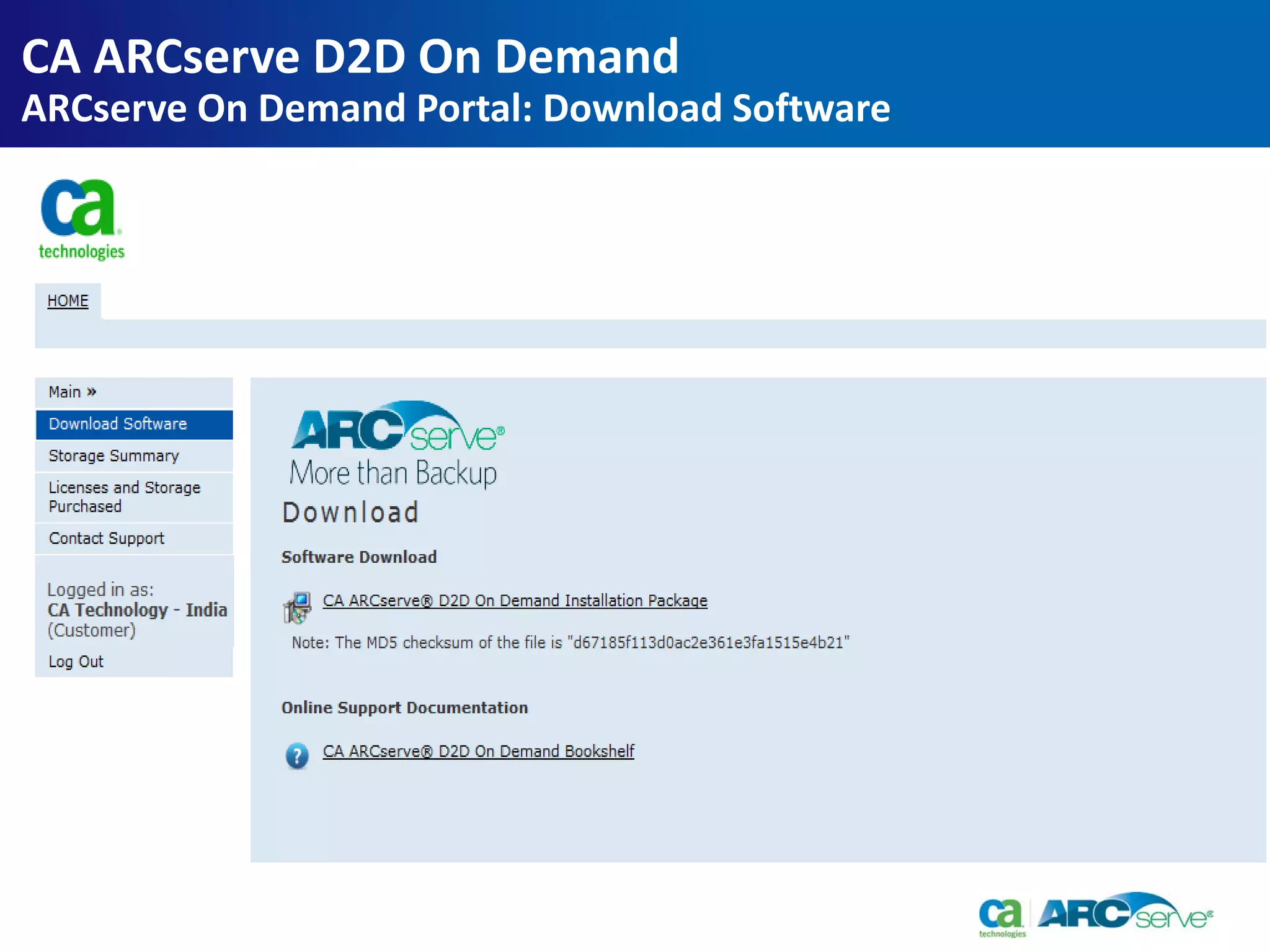Image resolution: width=1270 pixels, height=952 pixels.
Task: Click the footer ARCserve logo
Action: [x=1125, y=911]
